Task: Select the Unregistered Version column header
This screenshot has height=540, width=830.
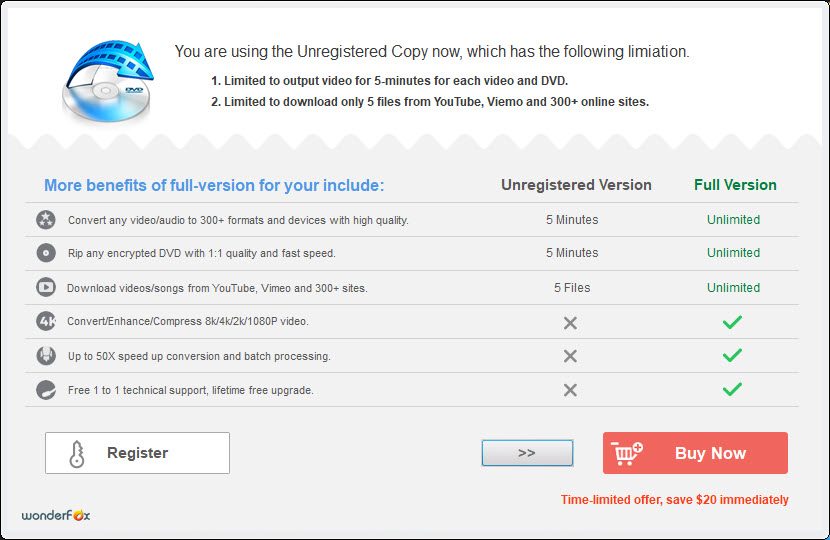Action: click(x=576, y=185)
